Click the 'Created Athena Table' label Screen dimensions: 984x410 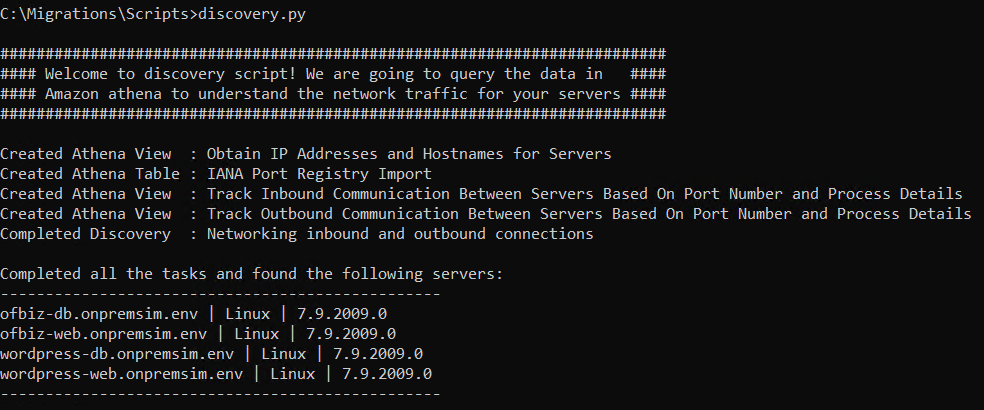pyautogui.click(x=90, y=174)
